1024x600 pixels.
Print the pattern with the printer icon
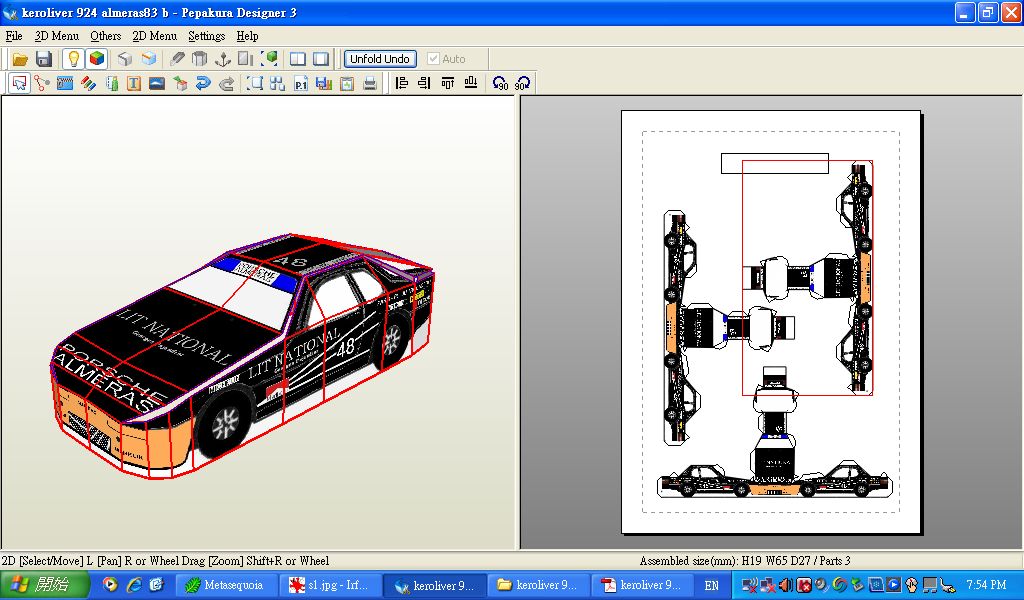(370, 84)
